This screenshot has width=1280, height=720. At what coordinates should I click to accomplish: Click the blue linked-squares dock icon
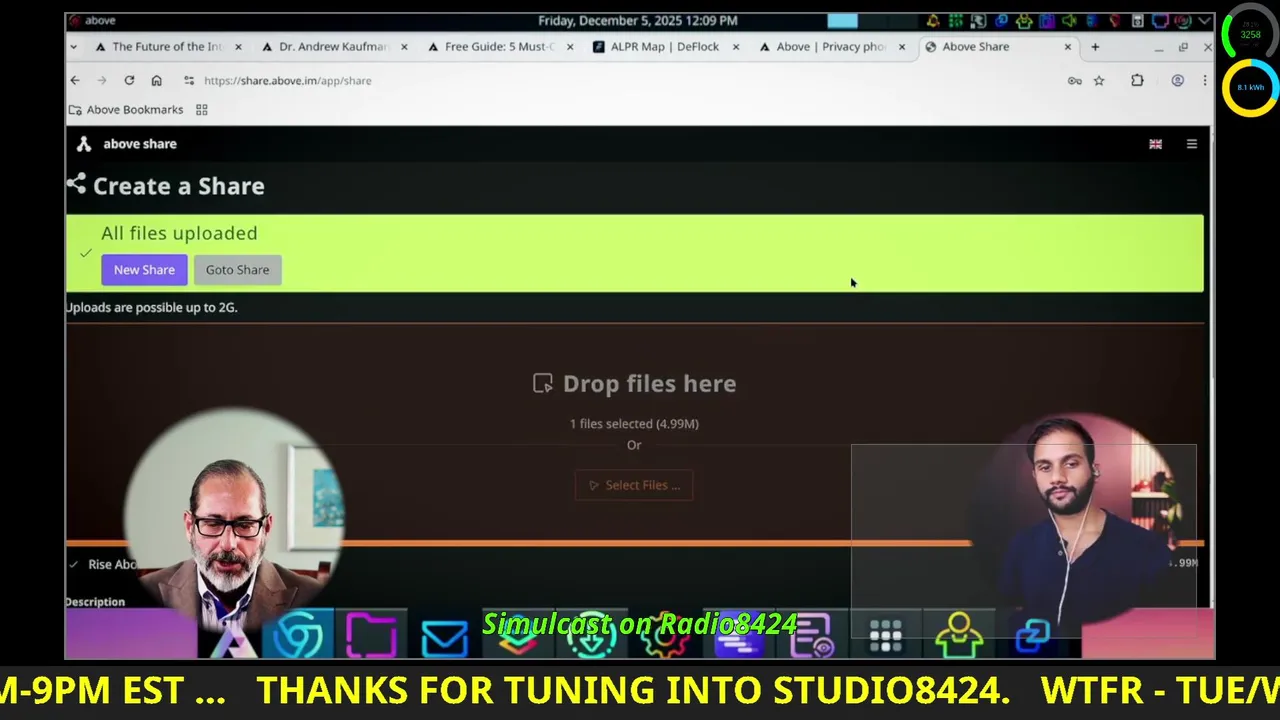pos(1032,634)
